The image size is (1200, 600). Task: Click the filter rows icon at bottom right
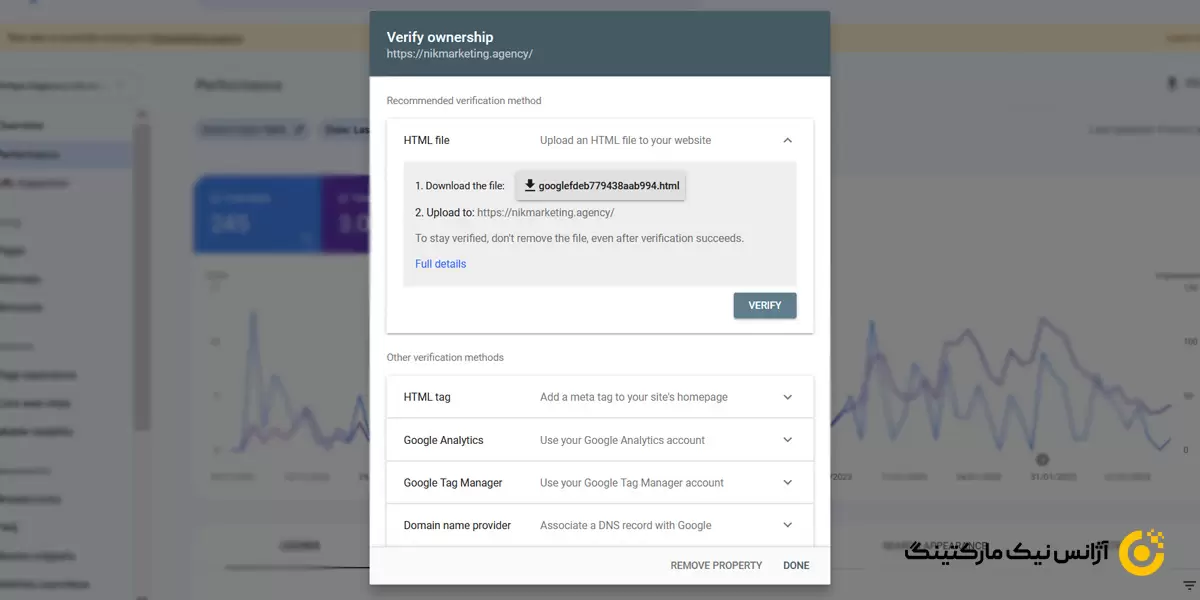pyautogui.click(x=1189, y=585)
